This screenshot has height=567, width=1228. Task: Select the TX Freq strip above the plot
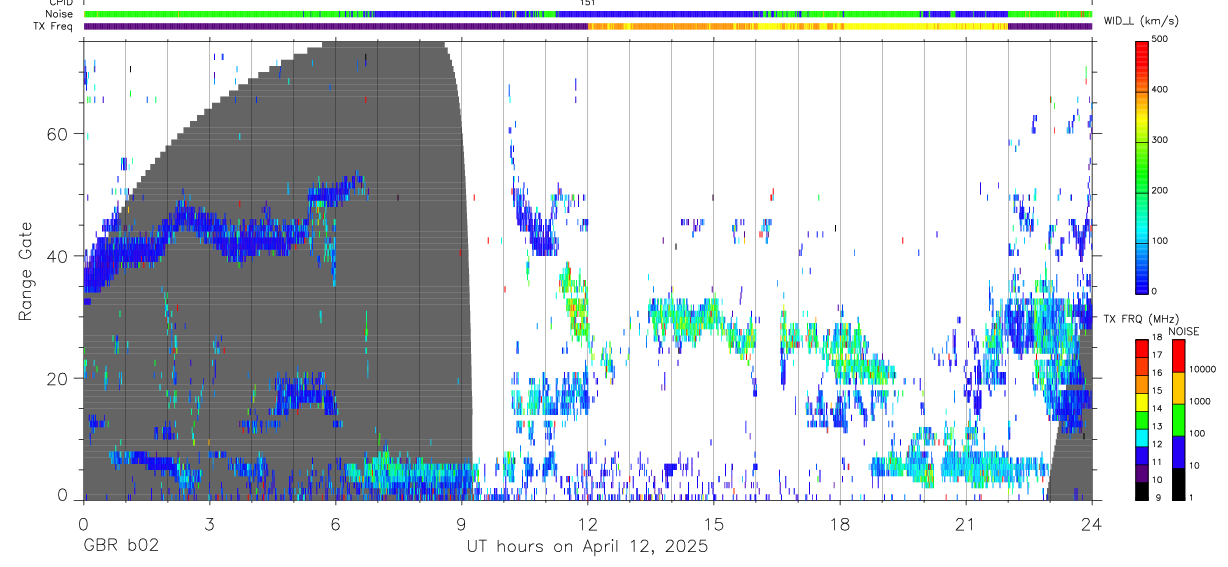coord(588,27)
